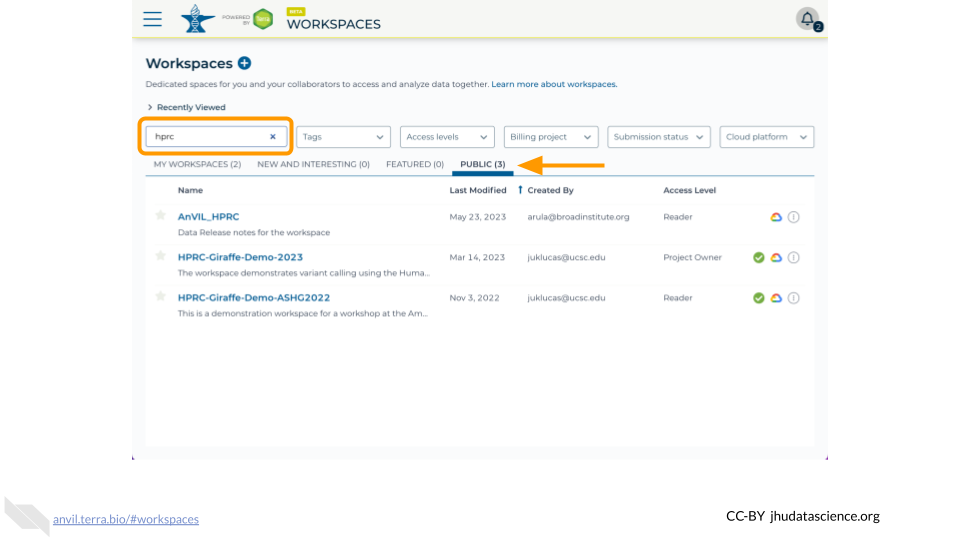960x540 pixels.
Task: Open the Tags filter dropdown
Action: click(343, 137)
